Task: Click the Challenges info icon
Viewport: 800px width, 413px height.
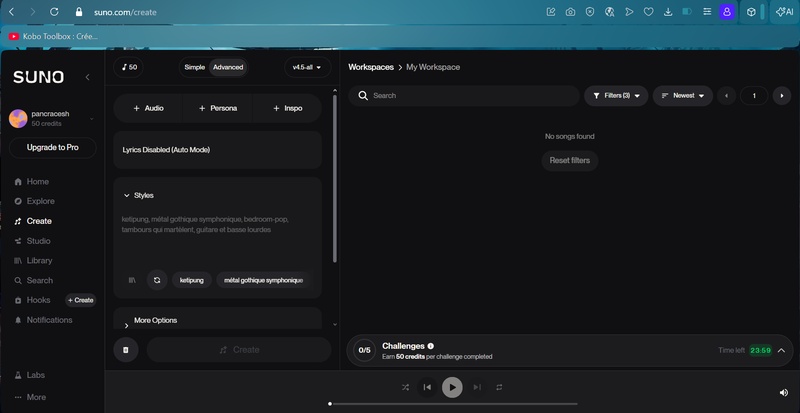Action: click(431, 346)
